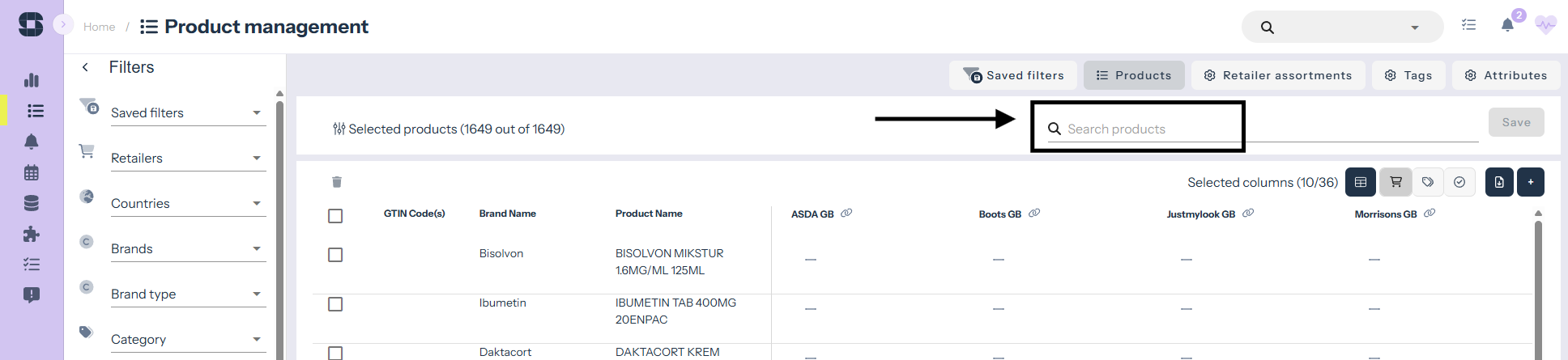This screenshot has width=1568, height=360.
Task: Go to the Home breadcrumb link
Action: (x=99, y=27)
